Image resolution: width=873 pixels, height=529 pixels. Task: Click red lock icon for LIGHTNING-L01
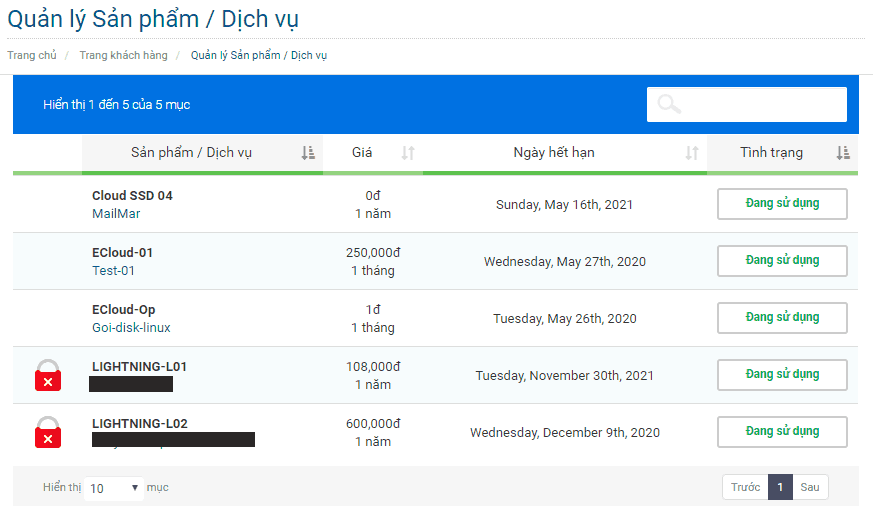[48, 375]
